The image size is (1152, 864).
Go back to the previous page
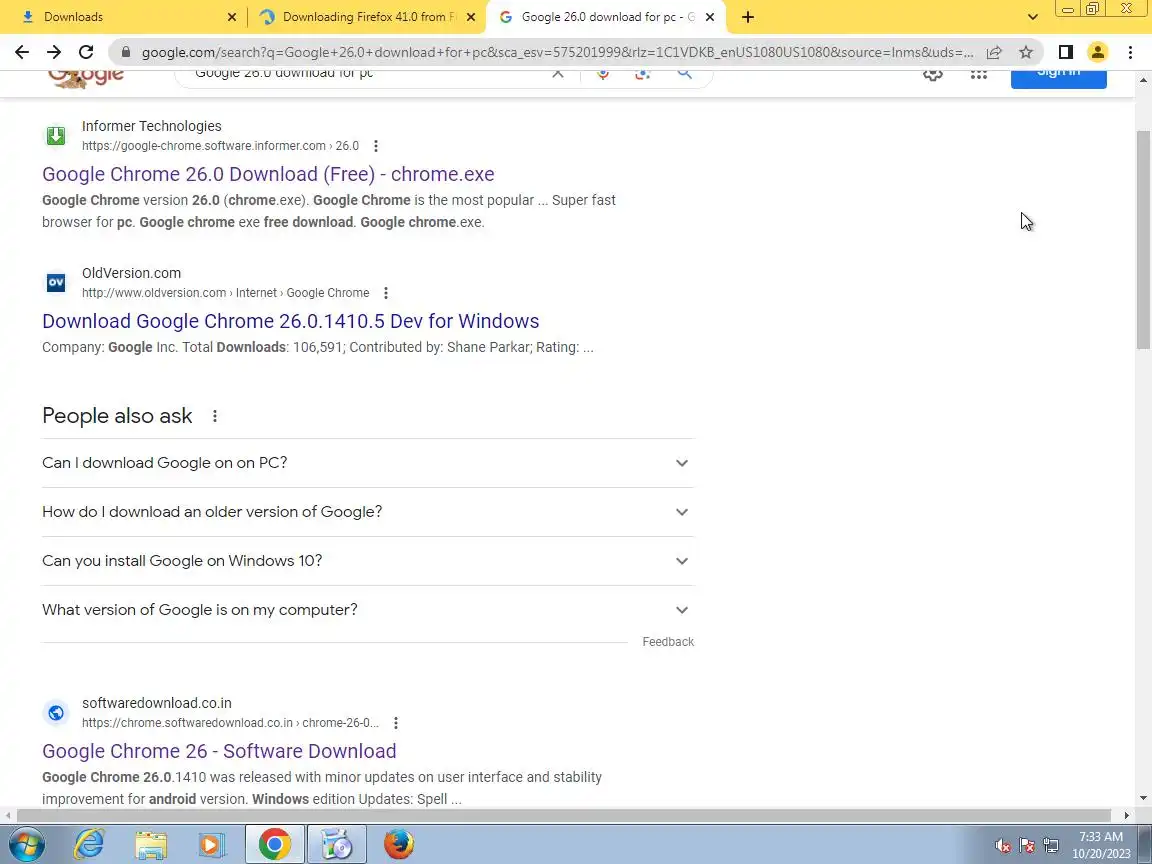click(22, 52)
